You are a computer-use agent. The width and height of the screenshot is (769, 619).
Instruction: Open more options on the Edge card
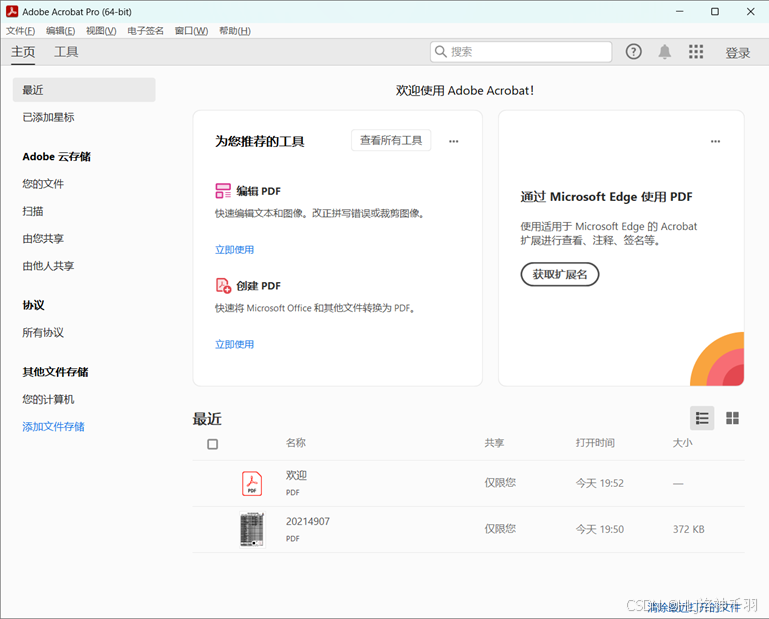(716, 141)
